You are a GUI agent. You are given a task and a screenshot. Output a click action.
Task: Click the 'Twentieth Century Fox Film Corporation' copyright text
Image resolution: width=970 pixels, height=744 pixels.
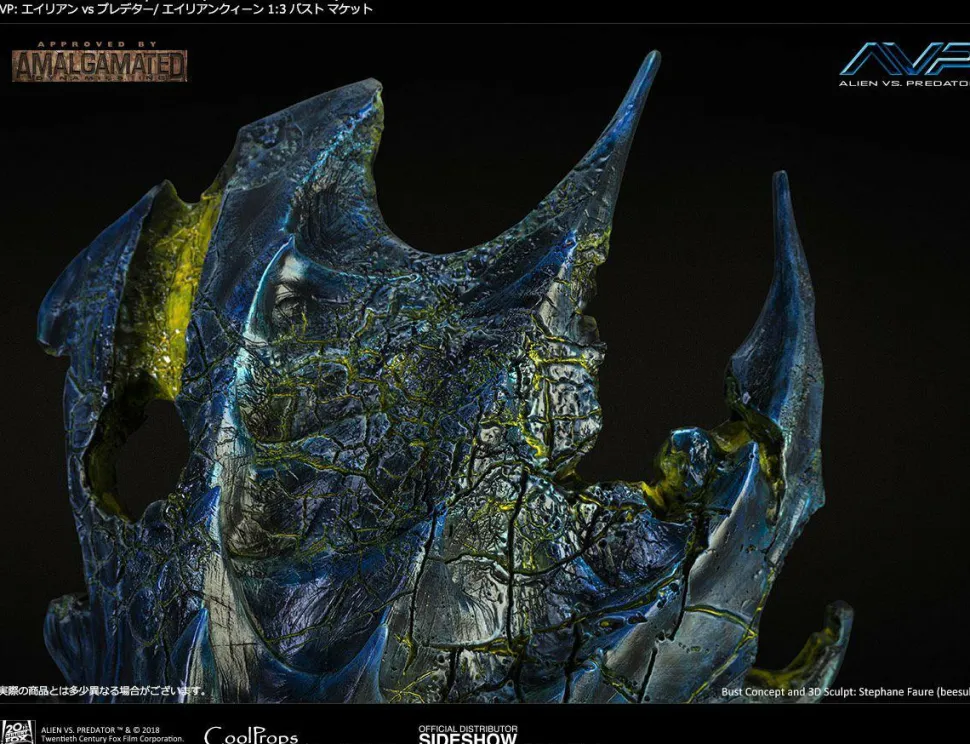(113, 739)
